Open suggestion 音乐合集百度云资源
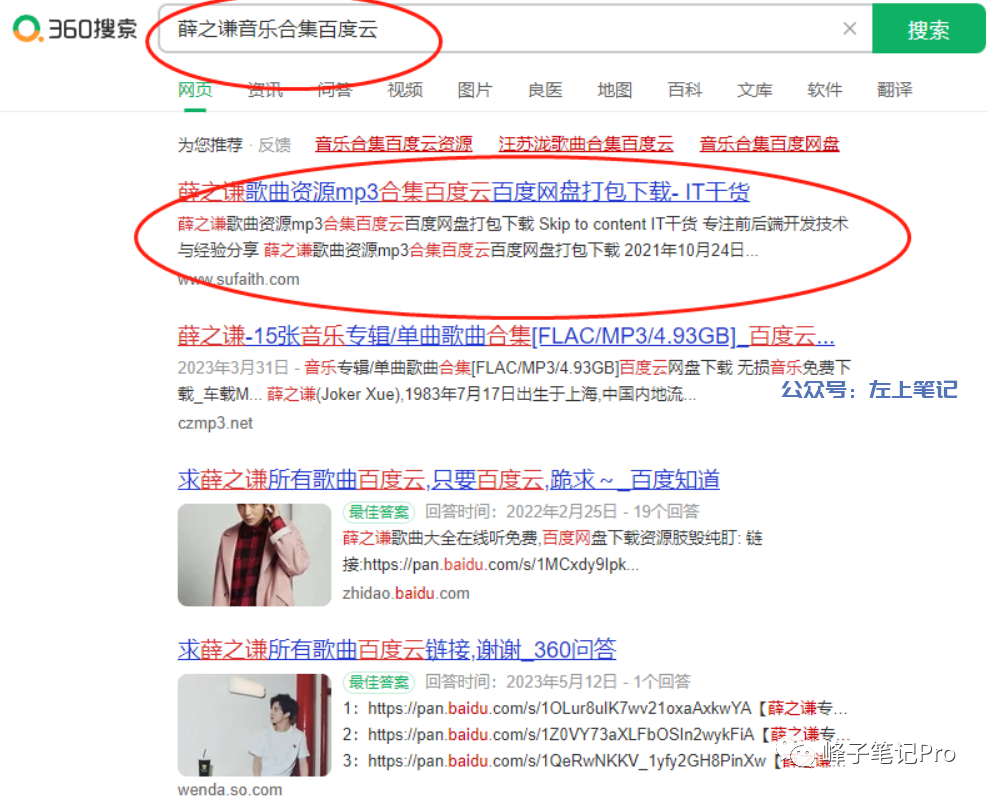The image size is (988, 796). (x=393, y=144)
